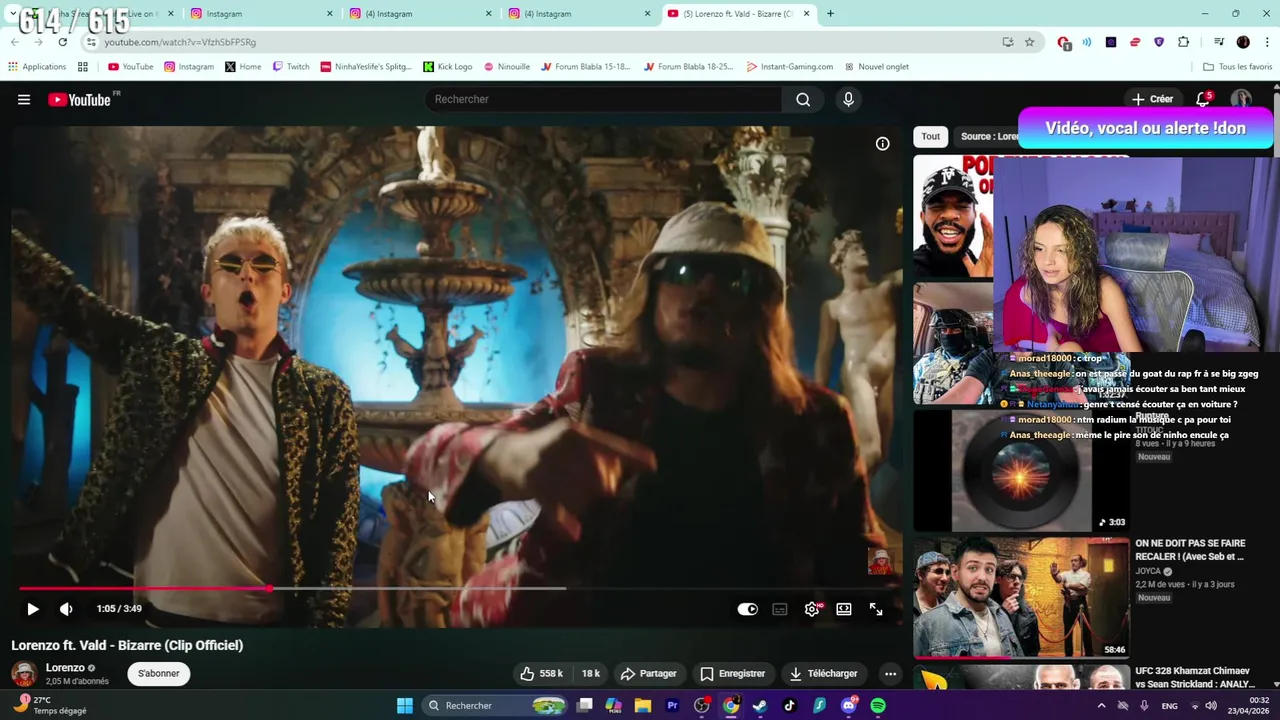Viewport: 1280px width, 720px height.
Task: Select the Source : Lorenzo filter chip
Action: pos(988,136)
